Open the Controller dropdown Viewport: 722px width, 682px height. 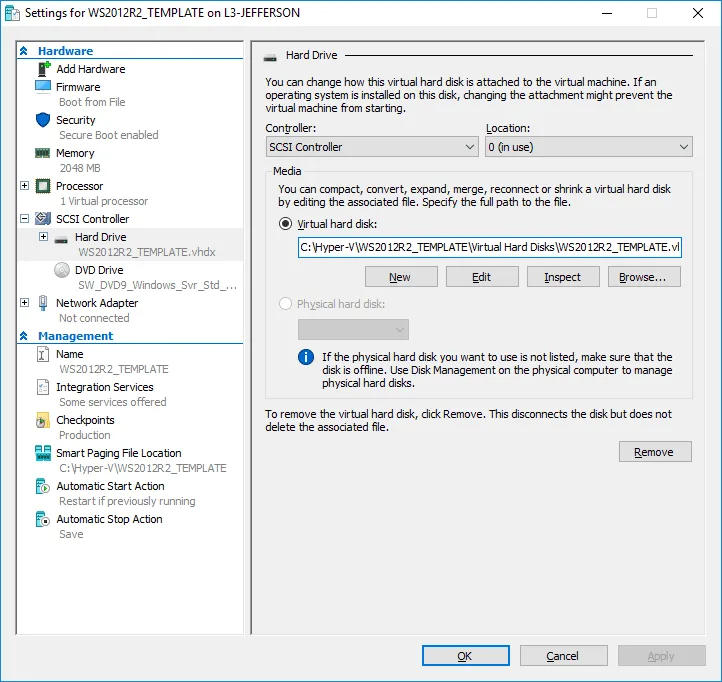click(372, 147)
